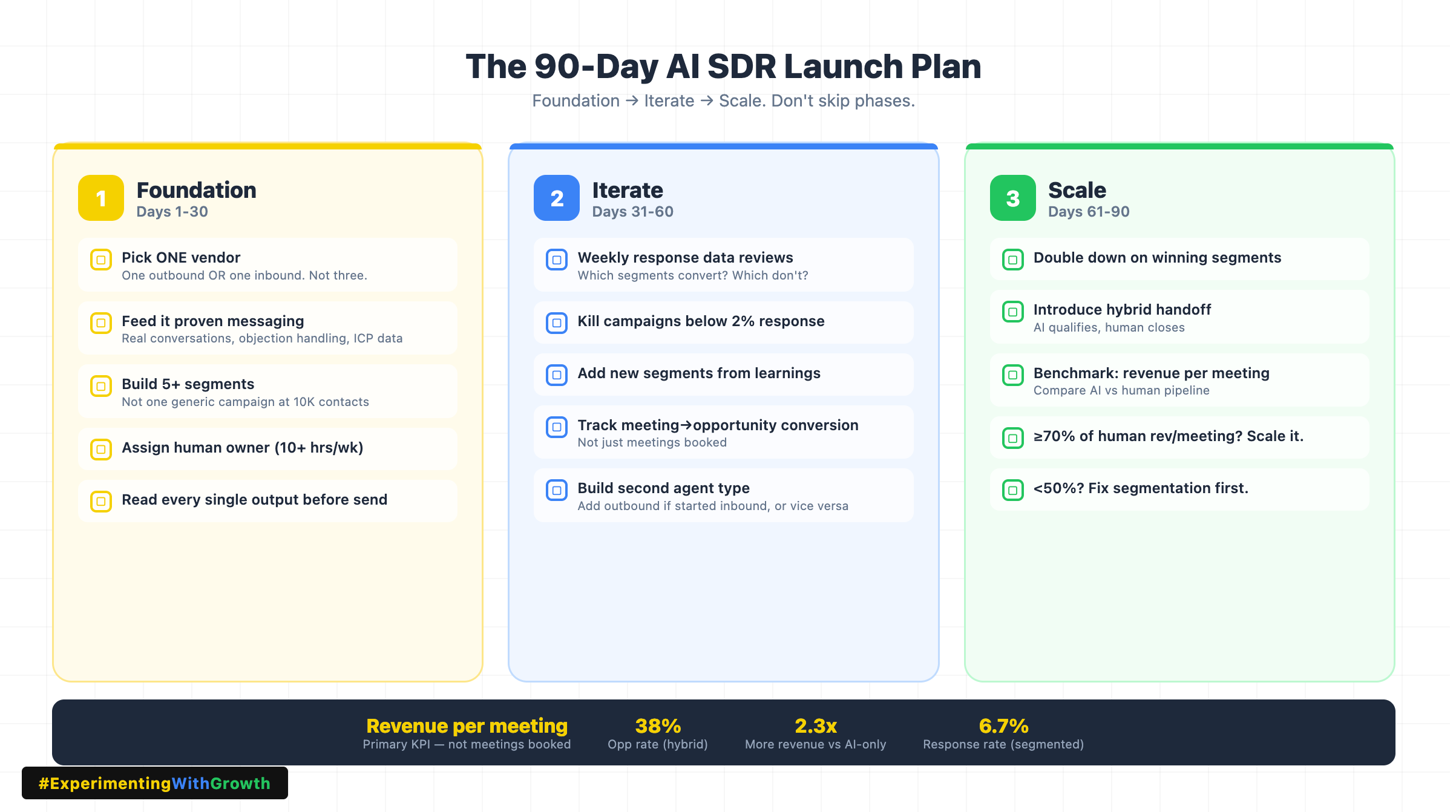Check the 'Pick ONE vendor' checkbox
Screen dimensions: 1456x812
coord(101,260)
